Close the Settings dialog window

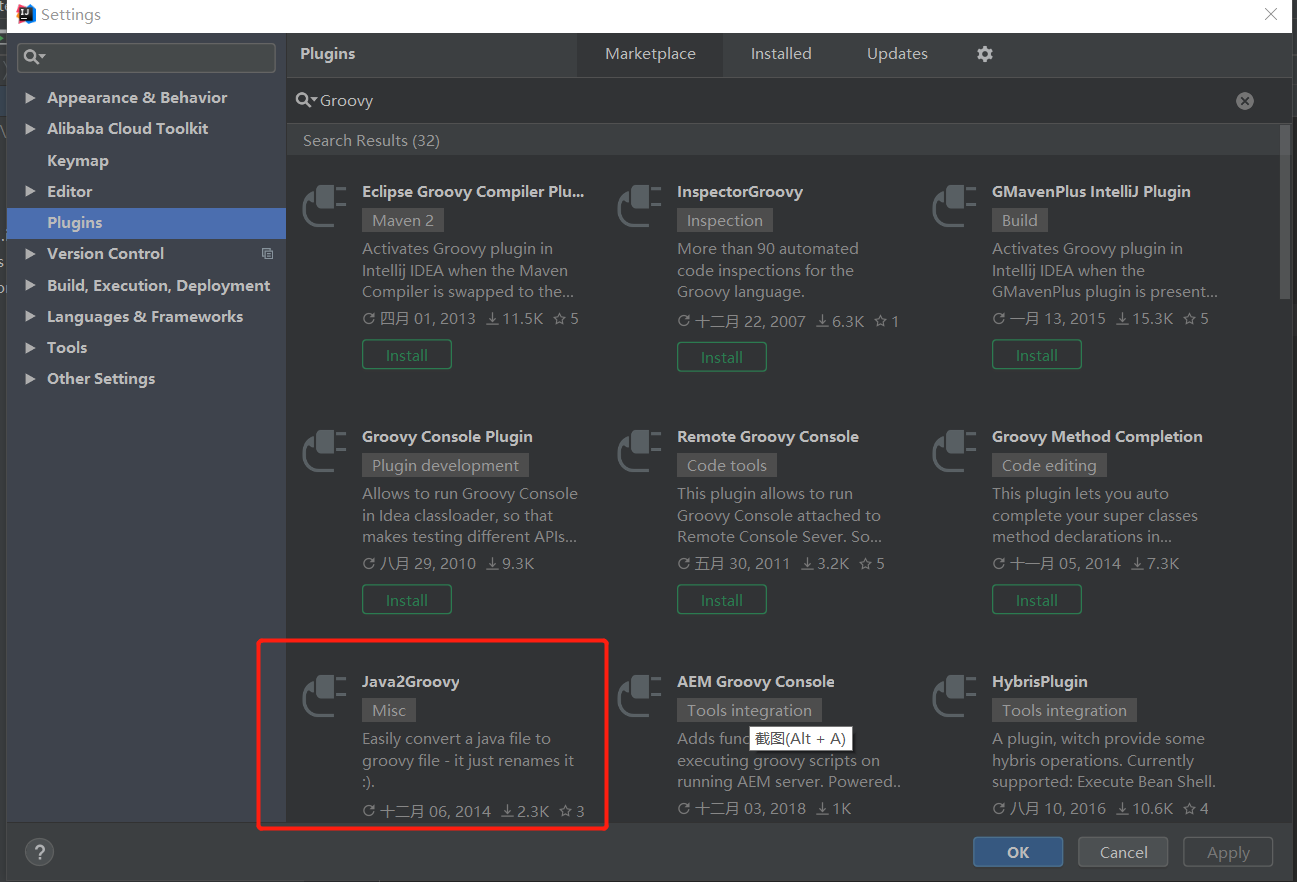pos(1271,15)
